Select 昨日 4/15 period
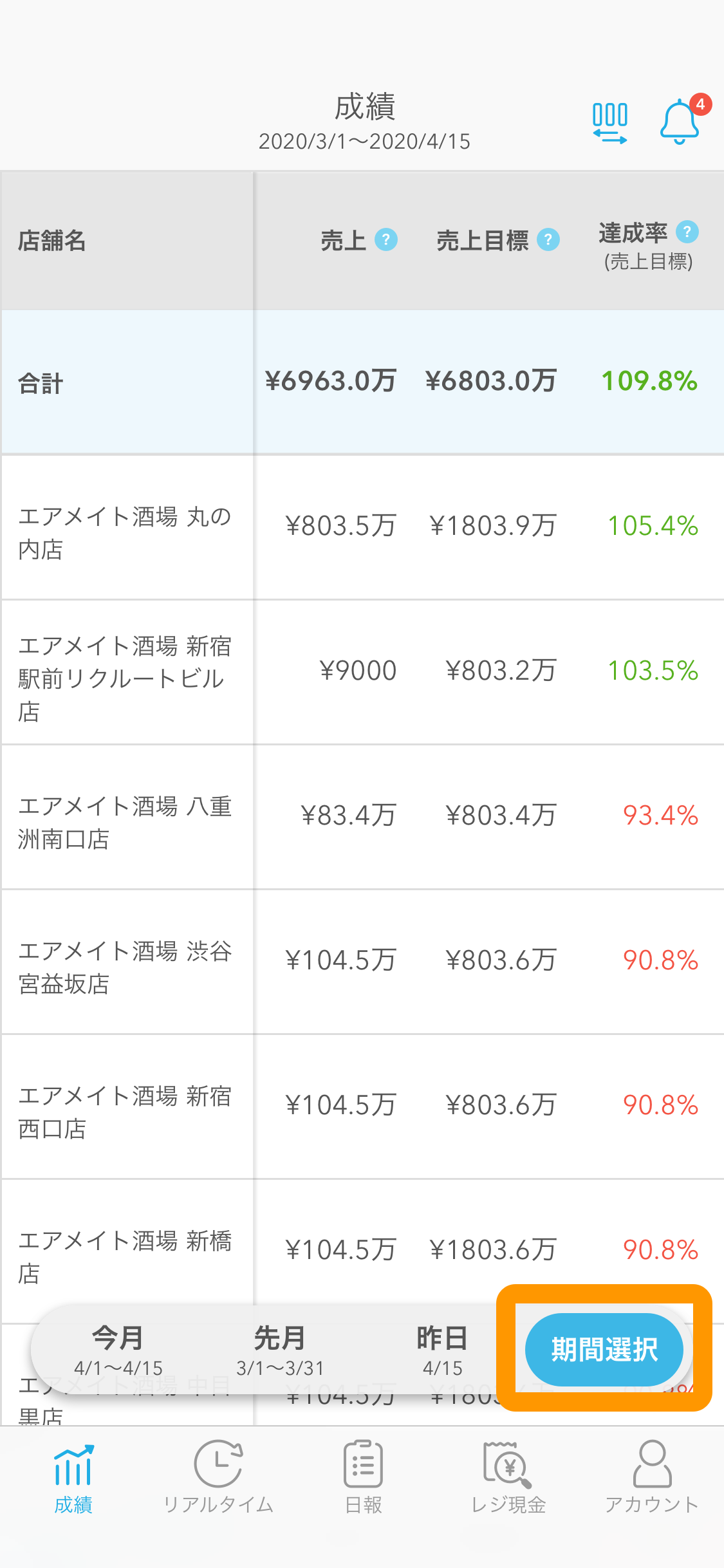 pyautogui.click(x=442, y=1350)
